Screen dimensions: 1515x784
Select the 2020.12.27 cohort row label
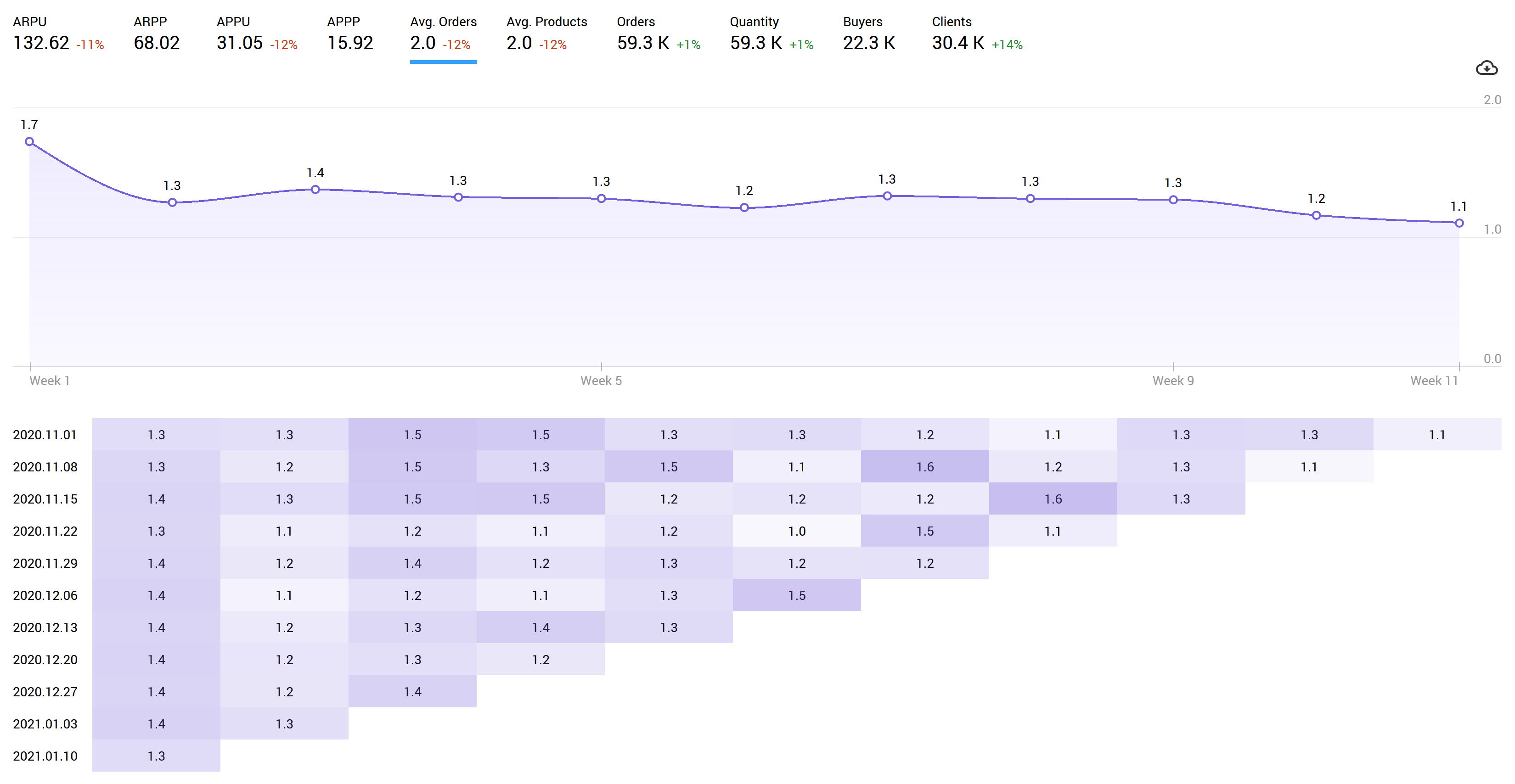point(45,692)
